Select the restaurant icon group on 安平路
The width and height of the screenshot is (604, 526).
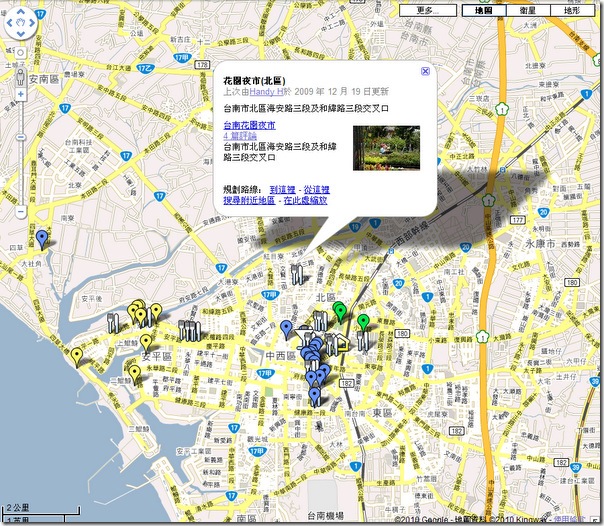click(x=190, y=330)
